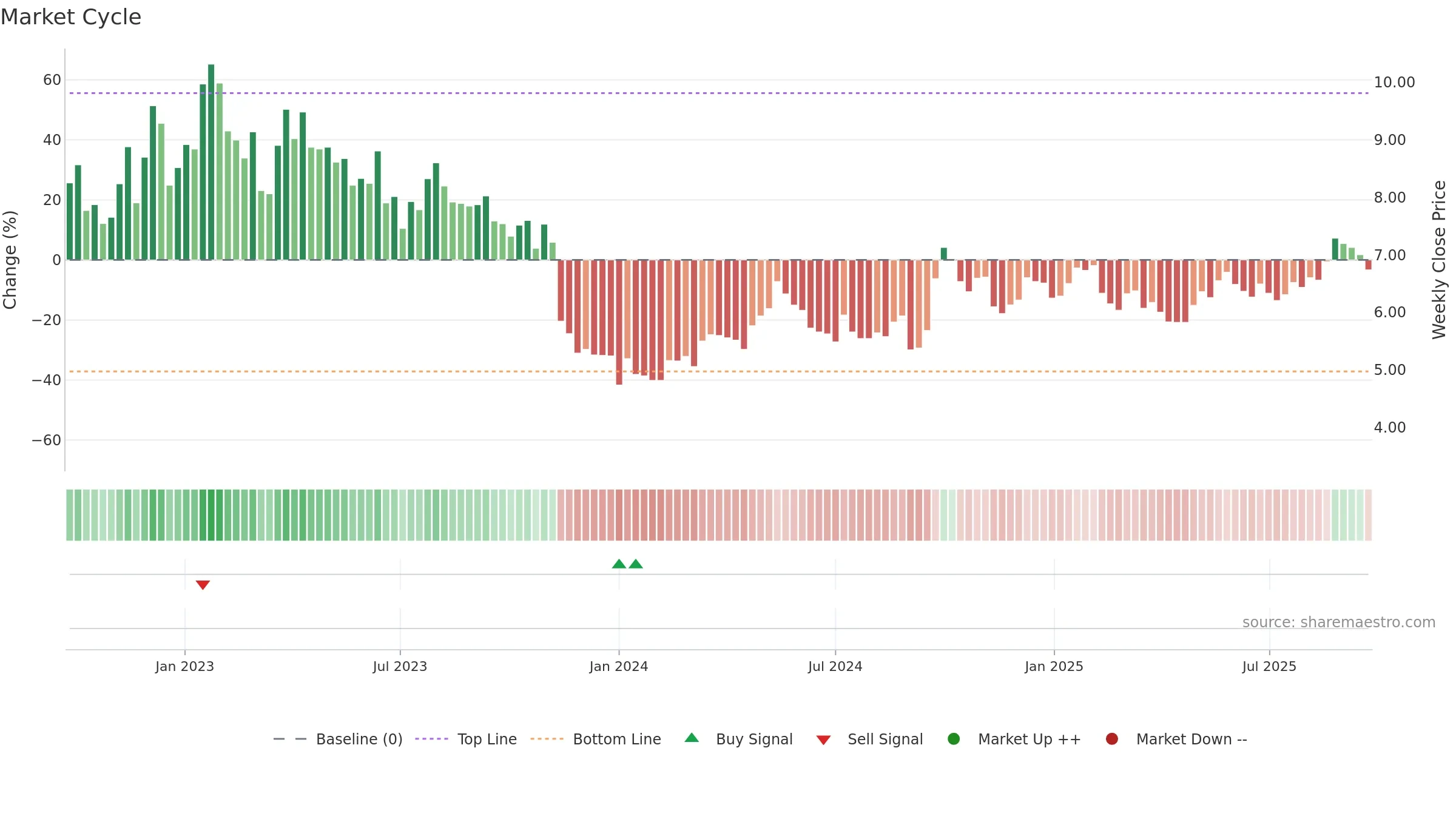Click the Jan 2023 x-axis label

click(x=184, y=667)
